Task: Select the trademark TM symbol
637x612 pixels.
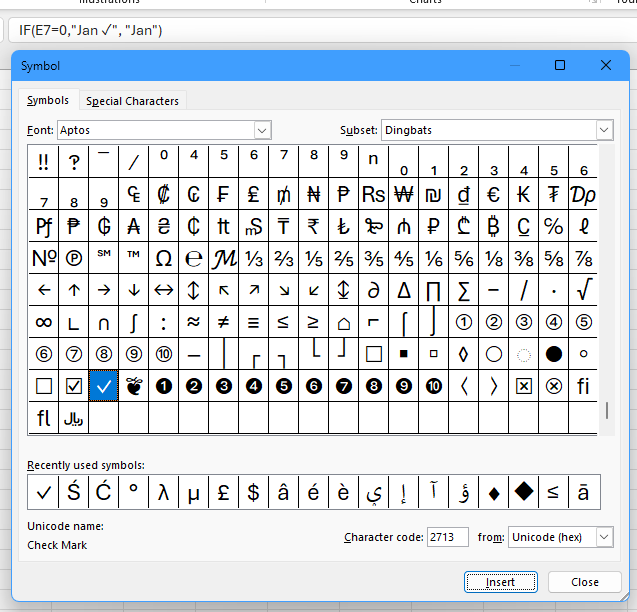Action: tap(134, 258)
